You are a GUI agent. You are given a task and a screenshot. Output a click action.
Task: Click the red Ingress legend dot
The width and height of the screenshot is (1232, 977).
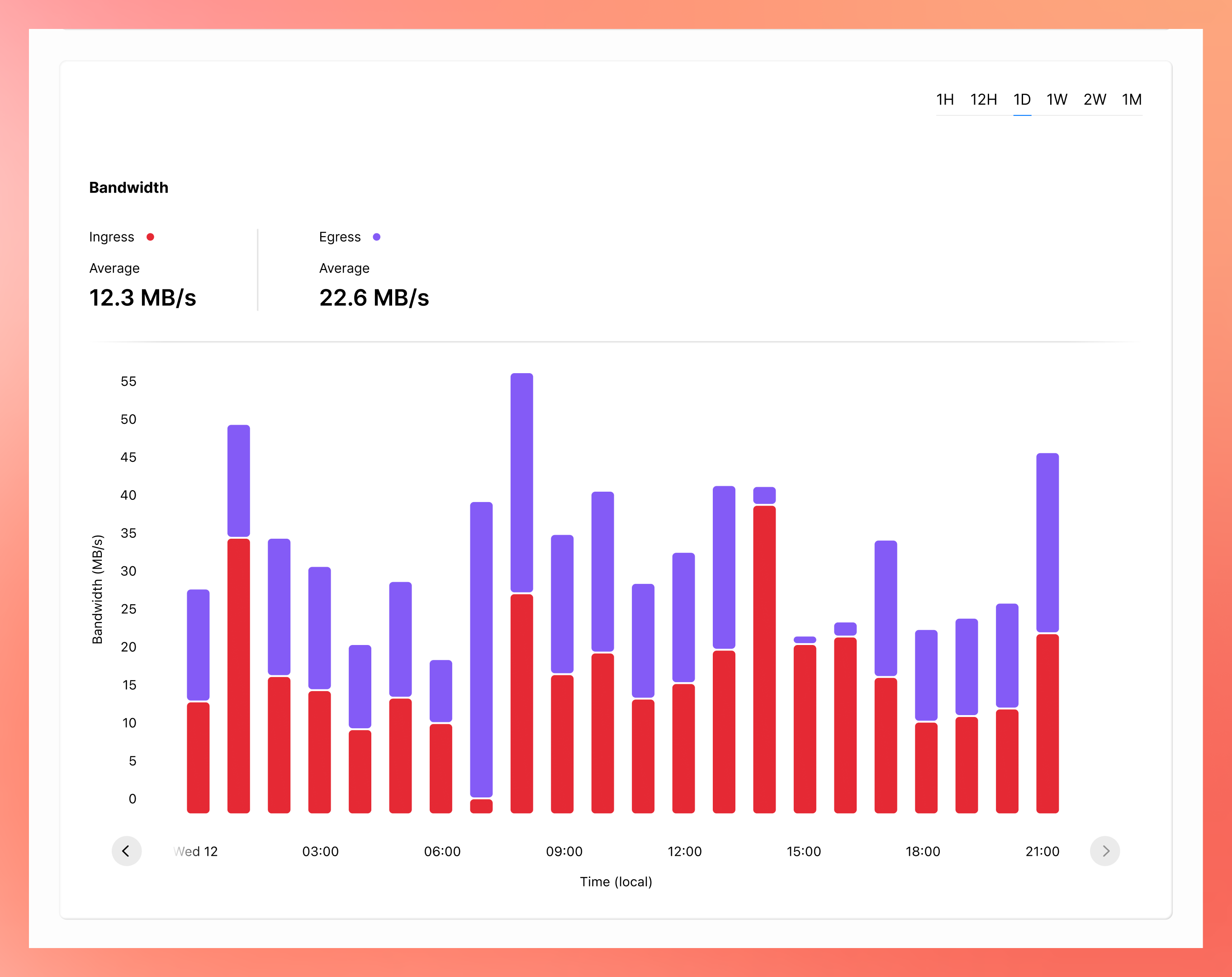[x=150, y=237]
